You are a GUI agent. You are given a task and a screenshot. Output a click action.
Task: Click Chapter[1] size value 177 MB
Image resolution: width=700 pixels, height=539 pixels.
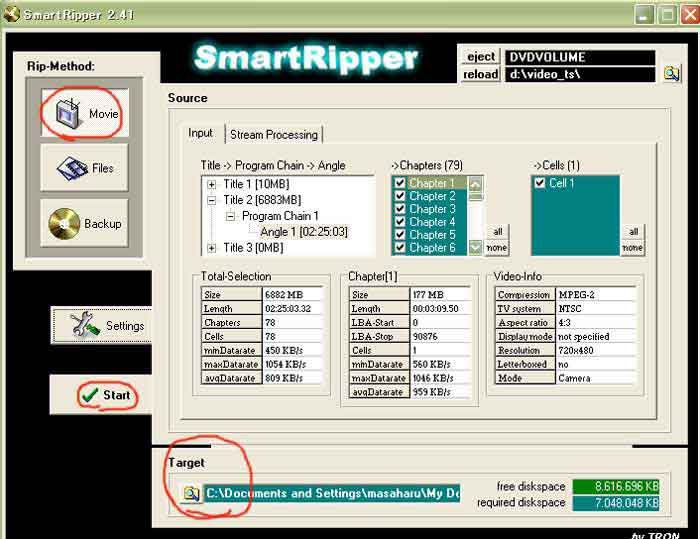tap(440, 295)
